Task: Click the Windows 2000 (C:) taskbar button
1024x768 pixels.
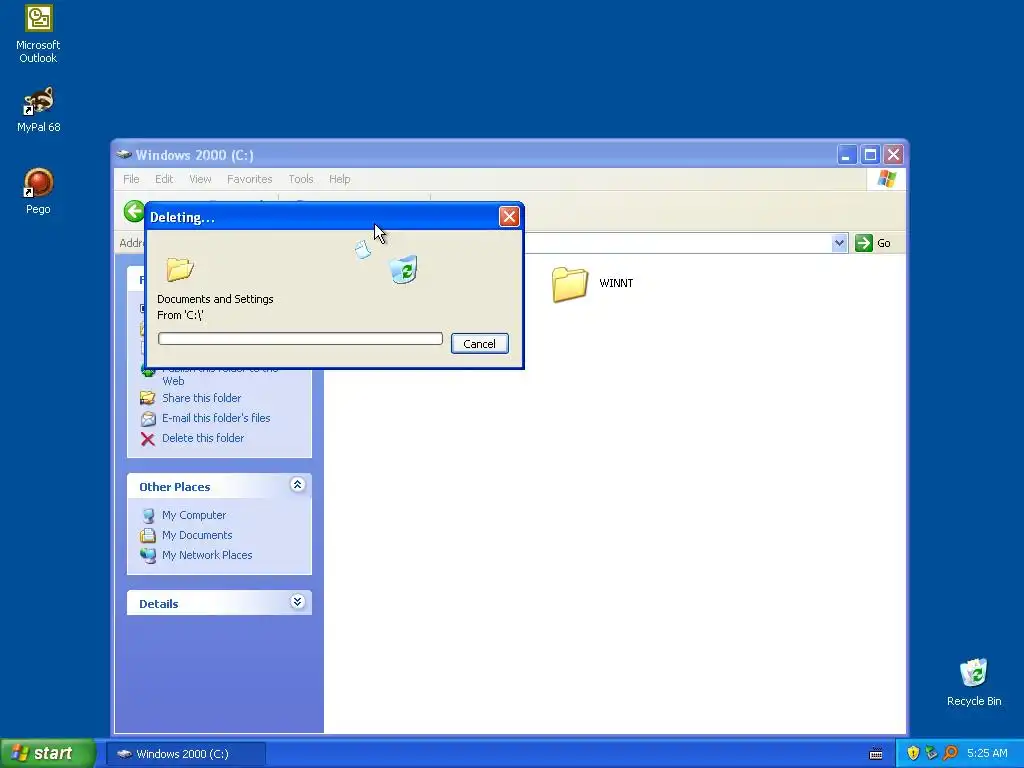Action: [x=186, y=754]
